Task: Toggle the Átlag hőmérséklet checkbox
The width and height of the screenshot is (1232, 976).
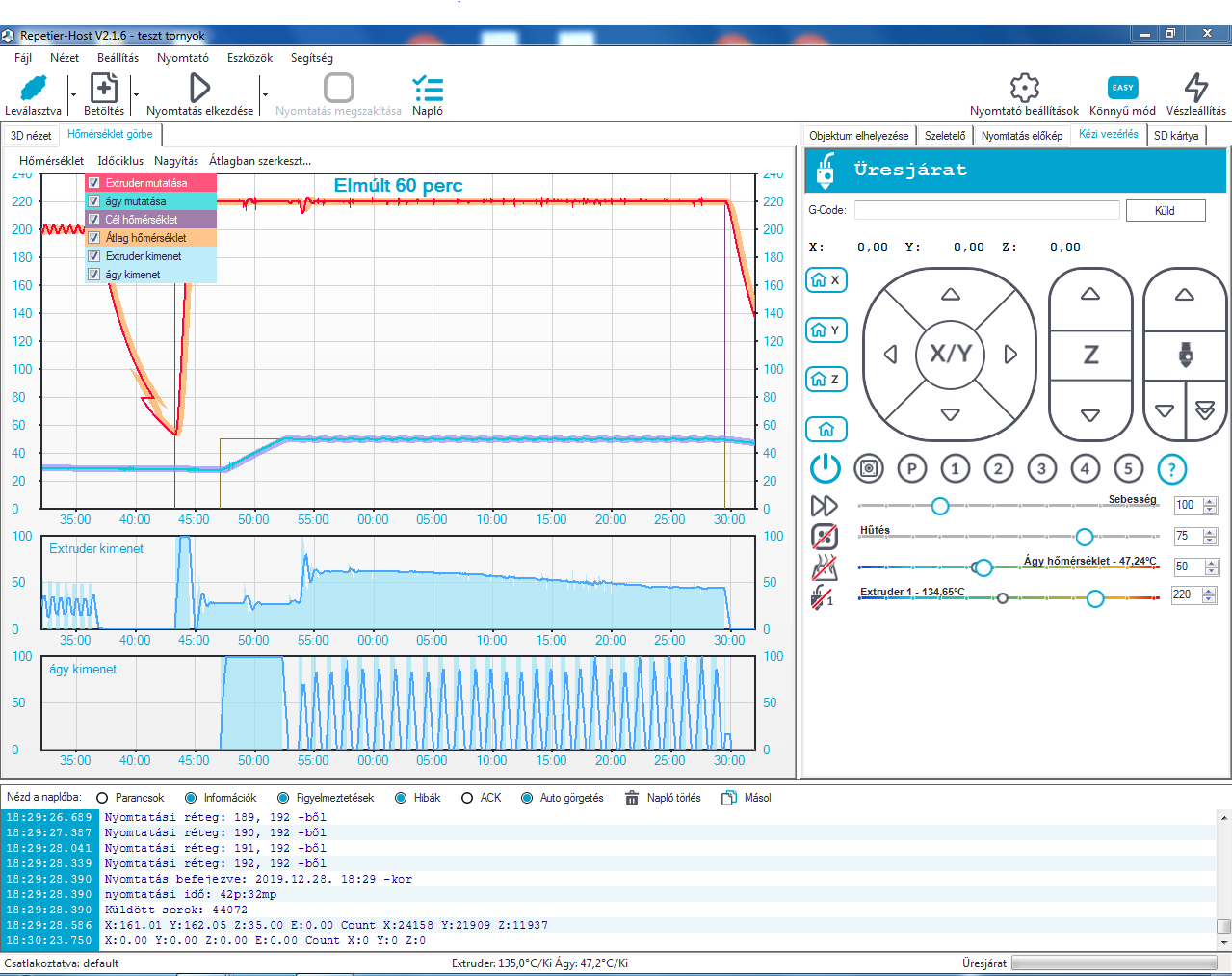Action: tap(94, 238)
